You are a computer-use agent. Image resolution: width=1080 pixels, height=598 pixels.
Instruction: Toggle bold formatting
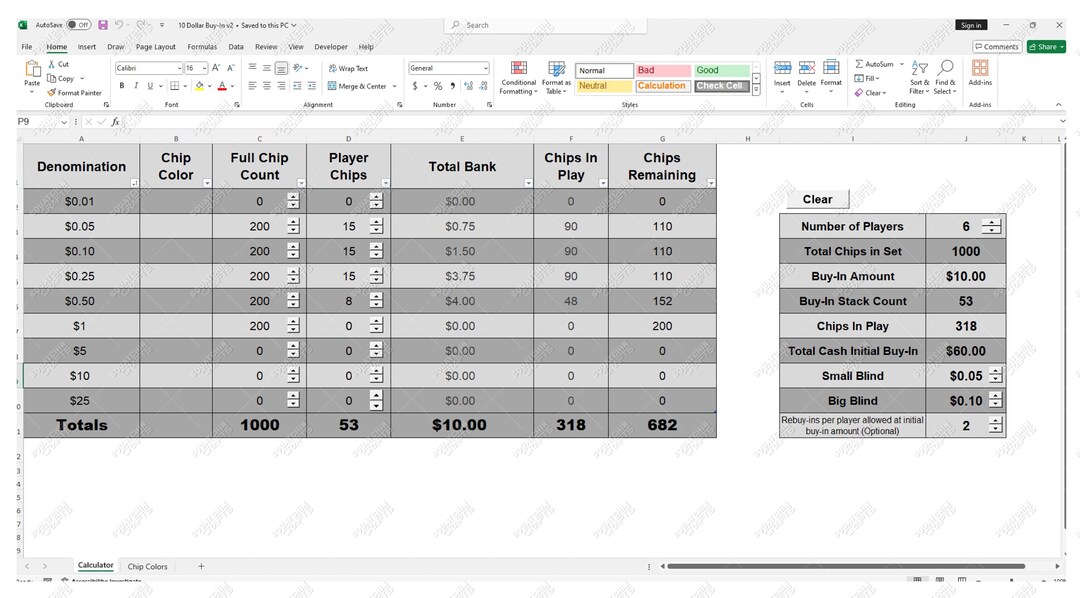[x=121, y=86]
